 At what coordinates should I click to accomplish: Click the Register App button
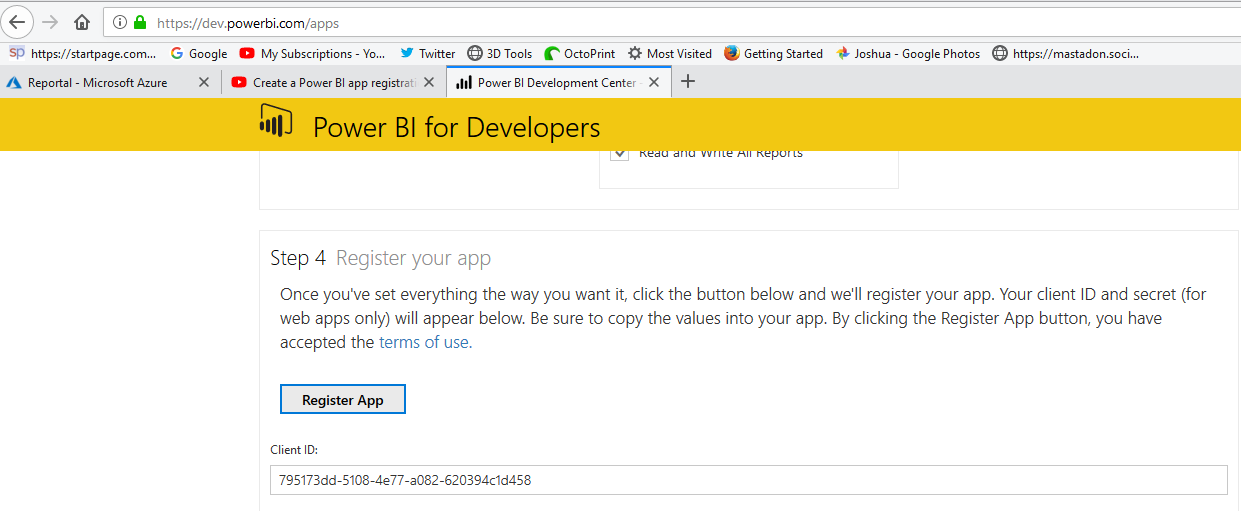point(343,399)
